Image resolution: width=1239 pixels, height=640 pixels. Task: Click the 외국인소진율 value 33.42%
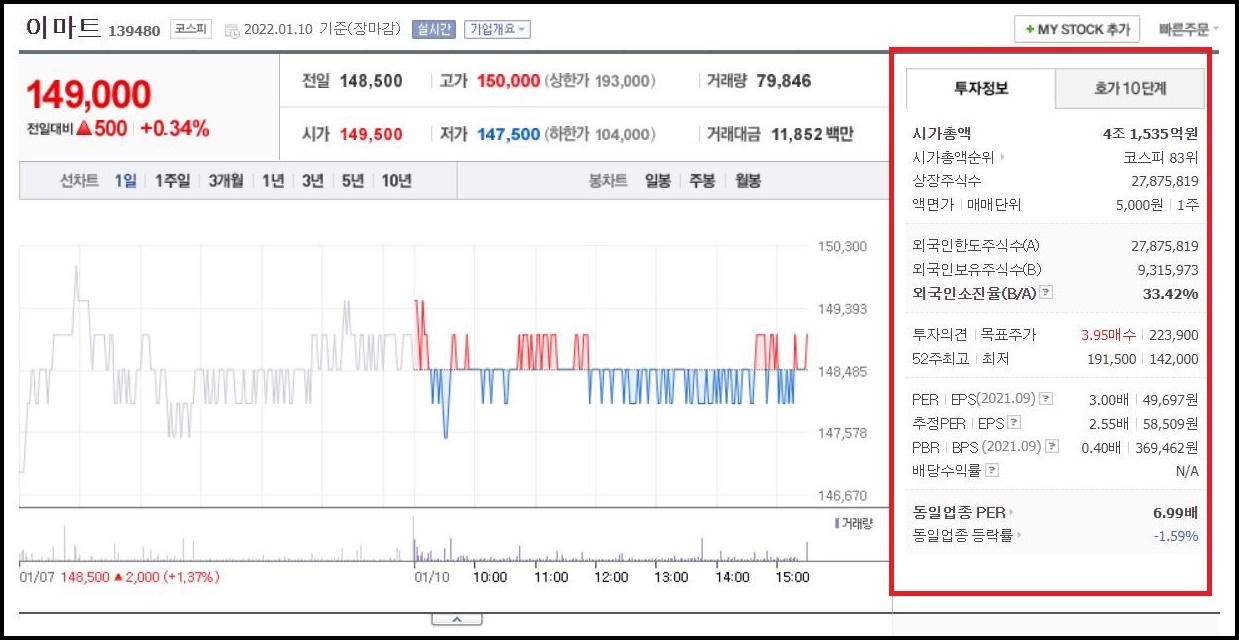tap(1170, 293)
